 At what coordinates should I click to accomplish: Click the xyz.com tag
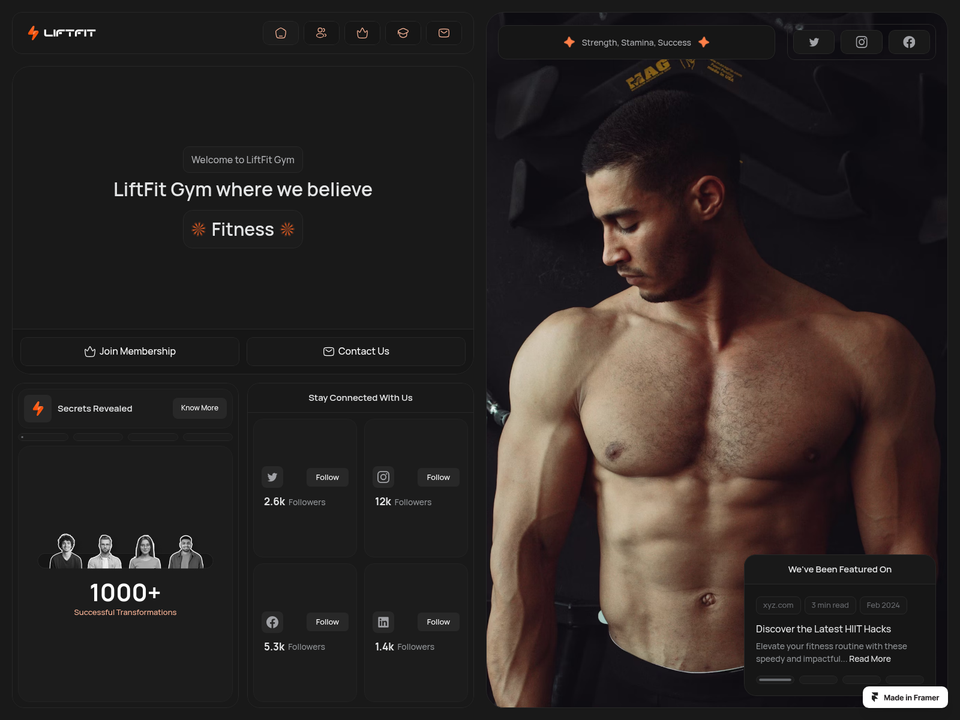pyautogui.click(x=778, y=605)
